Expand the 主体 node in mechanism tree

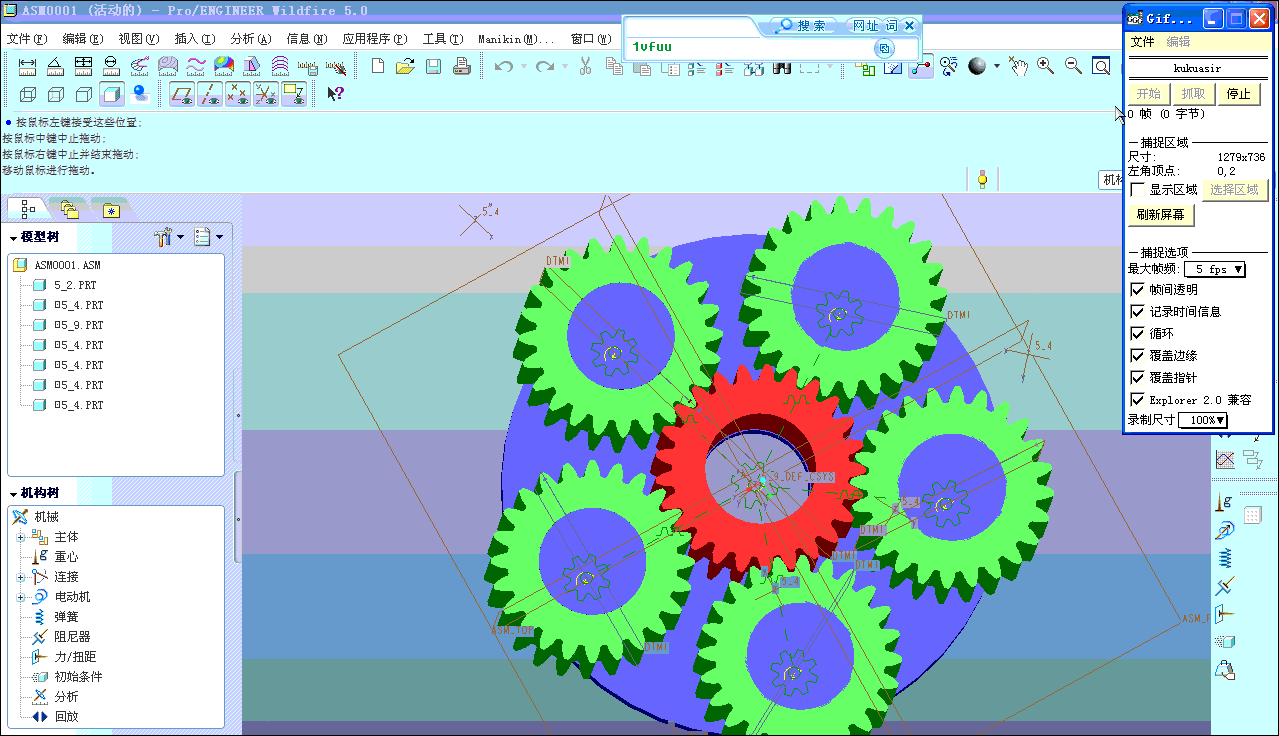pyautogui.click(x=19, y=537)
